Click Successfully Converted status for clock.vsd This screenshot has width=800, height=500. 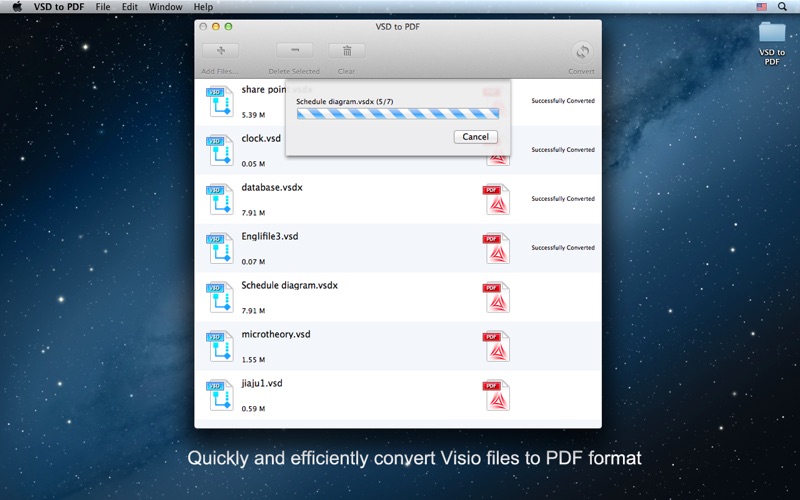coord(563,149)
